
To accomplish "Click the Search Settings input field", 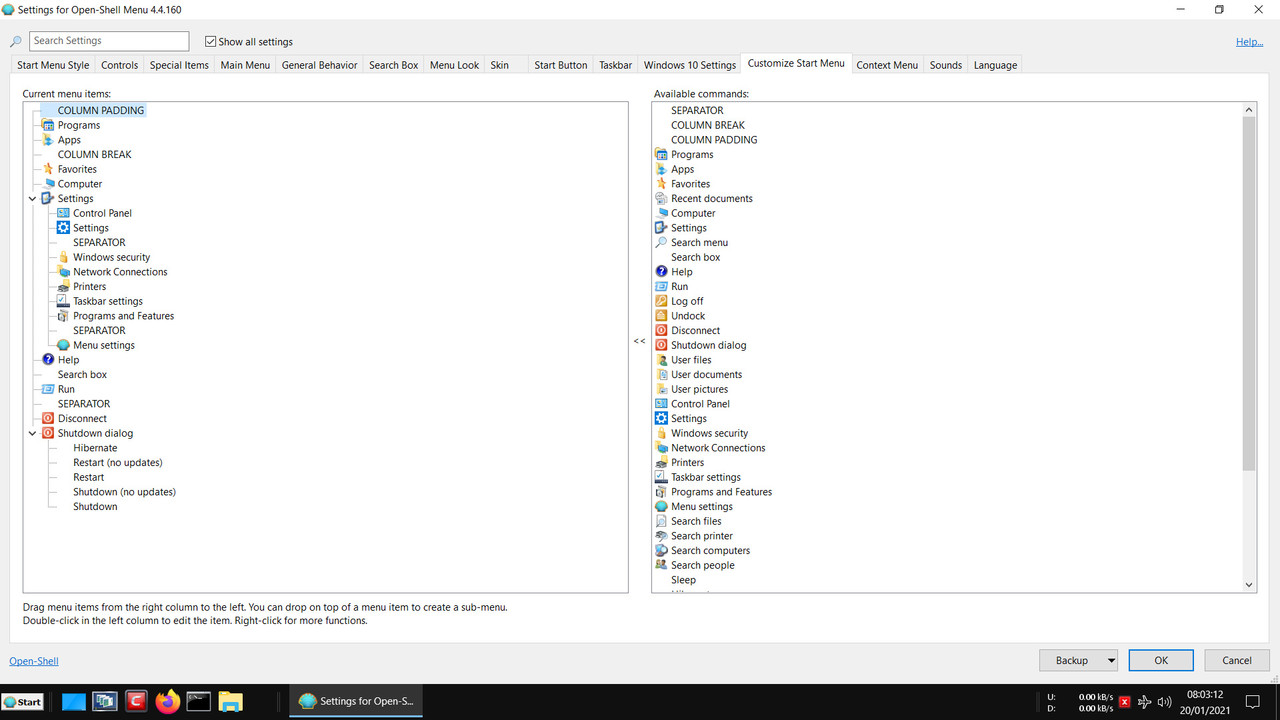I will click(109, 41).
